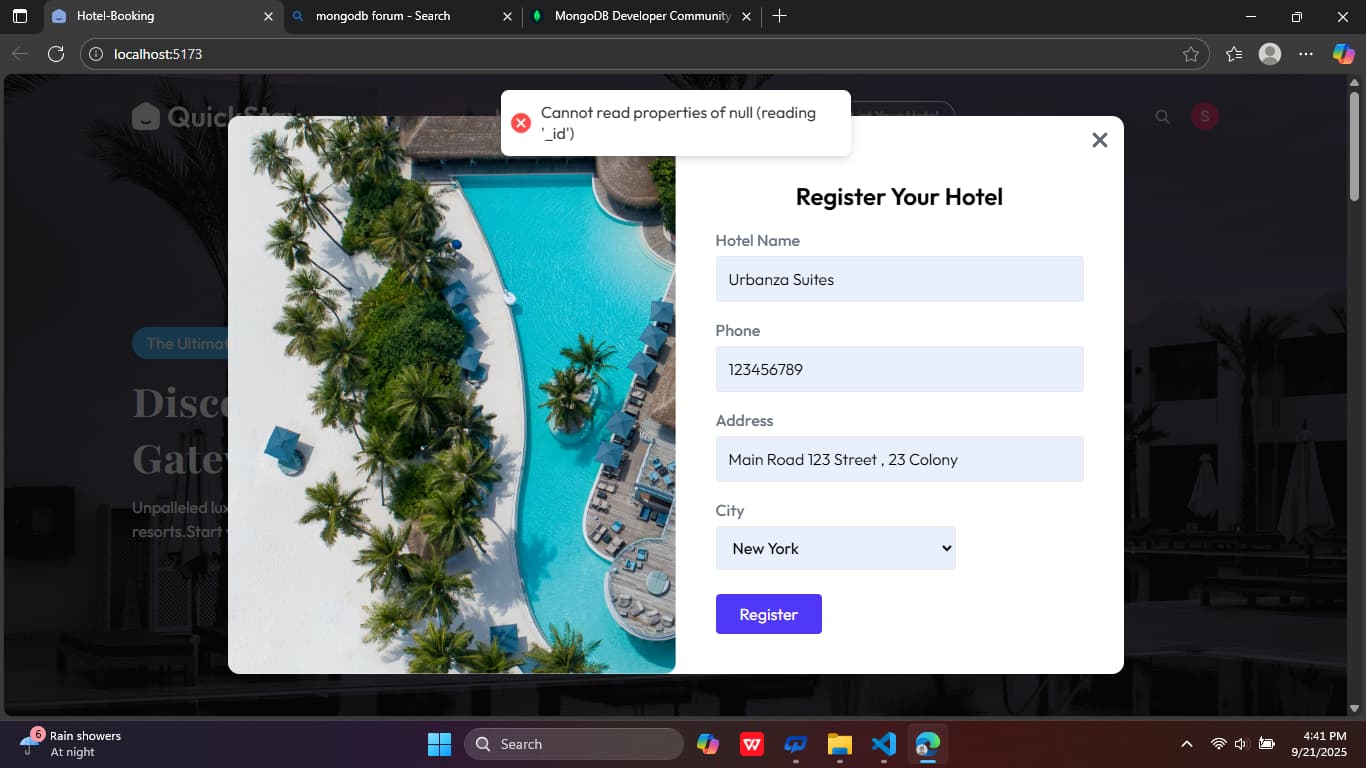
Task: View site information icon
Action: (97, 54)
